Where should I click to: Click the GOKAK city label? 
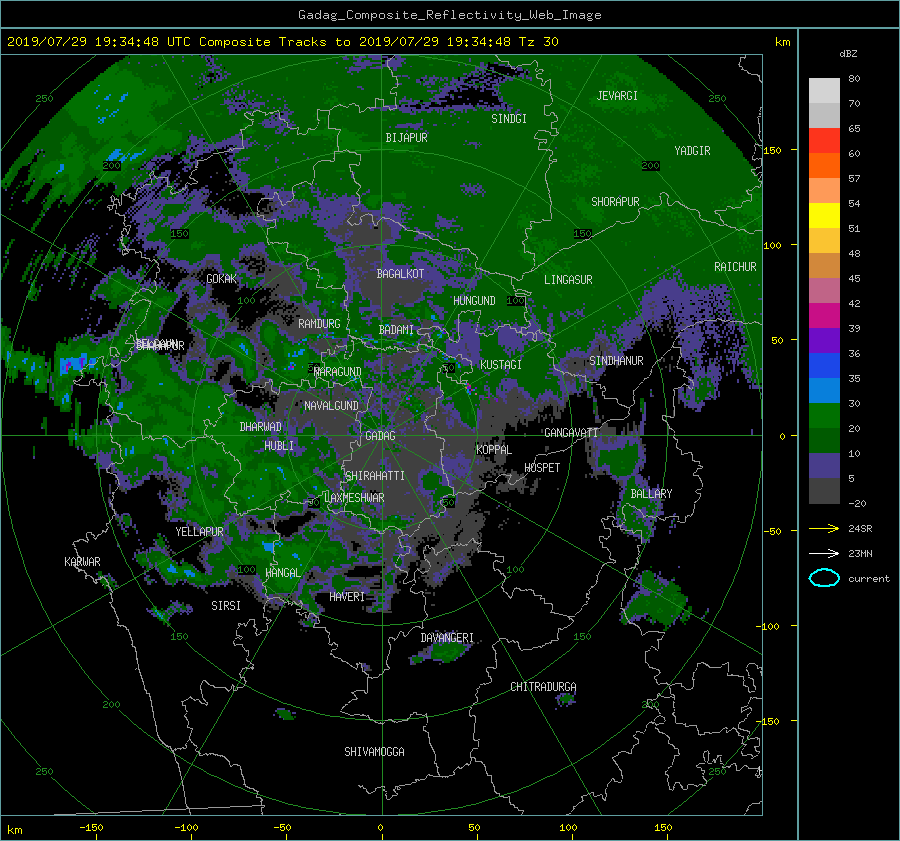(222, 279)
